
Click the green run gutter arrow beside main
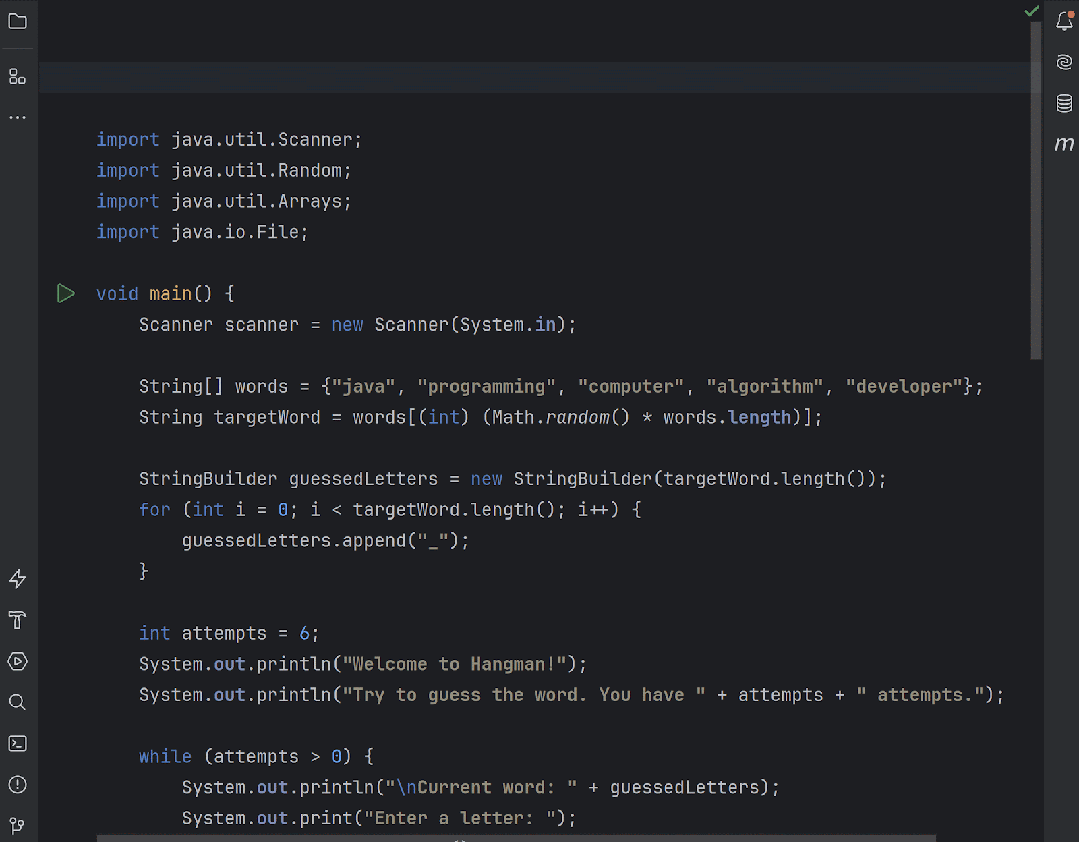(x=66, y=294)
